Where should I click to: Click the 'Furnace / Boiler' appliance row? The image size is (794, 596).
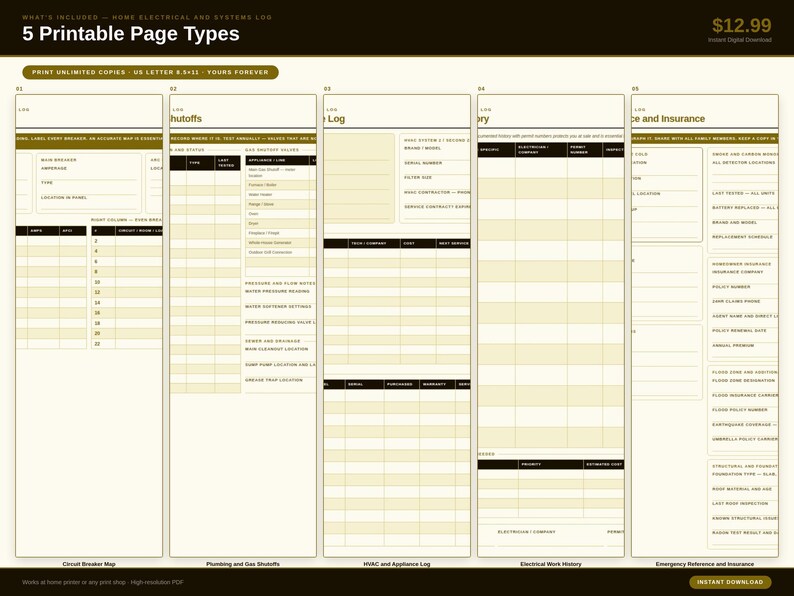coord(280,185)
